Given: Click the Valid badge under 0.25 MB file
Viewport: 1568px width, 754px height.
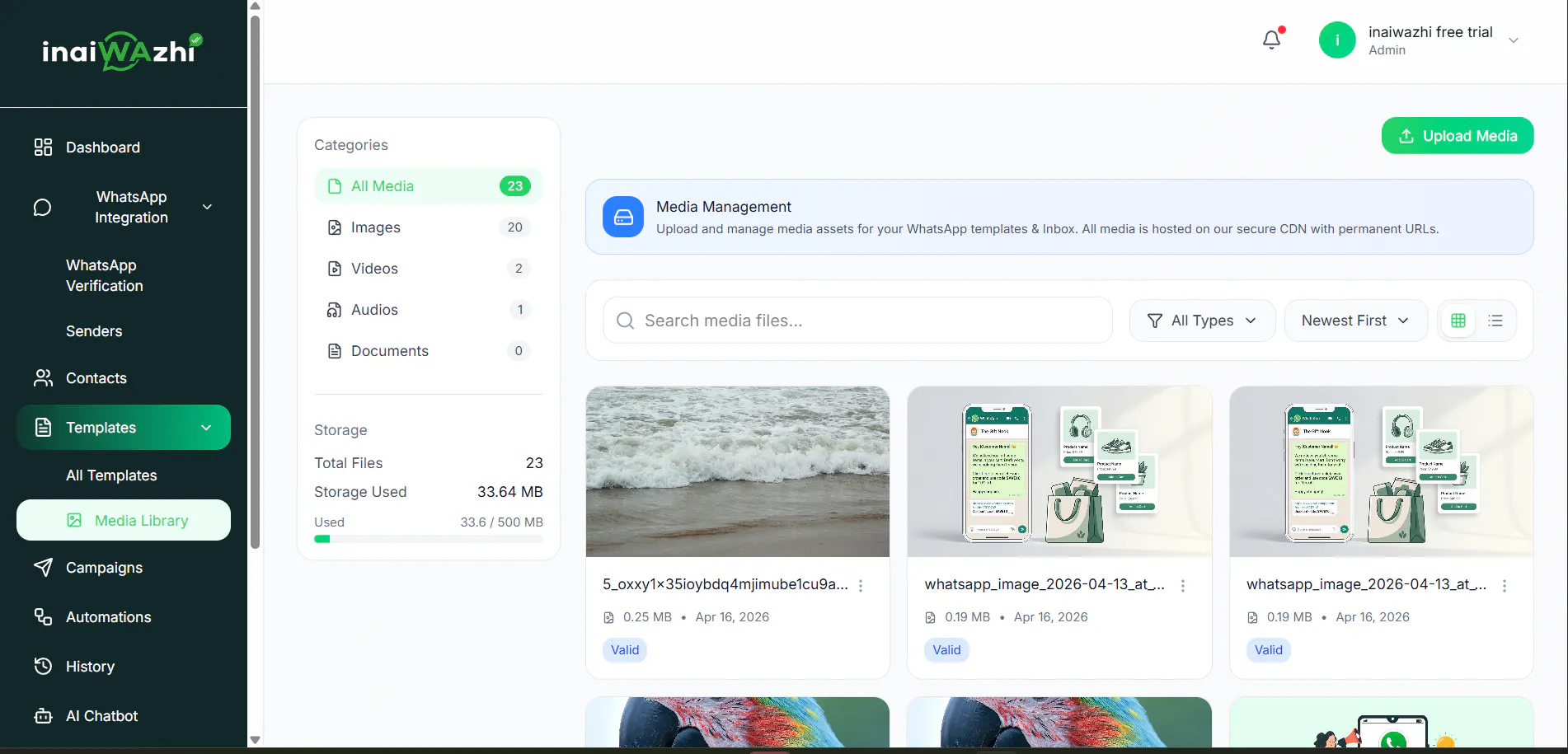Looking at the screenshot, I should click(625, 650).
